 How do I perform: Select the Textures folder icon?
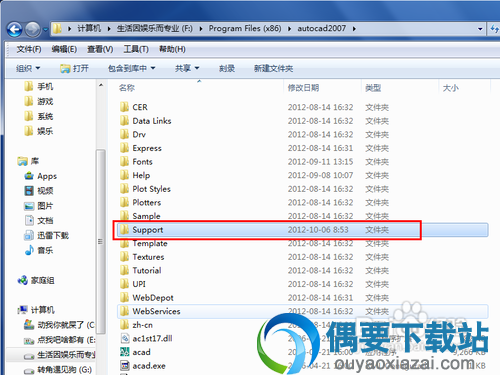124,257
